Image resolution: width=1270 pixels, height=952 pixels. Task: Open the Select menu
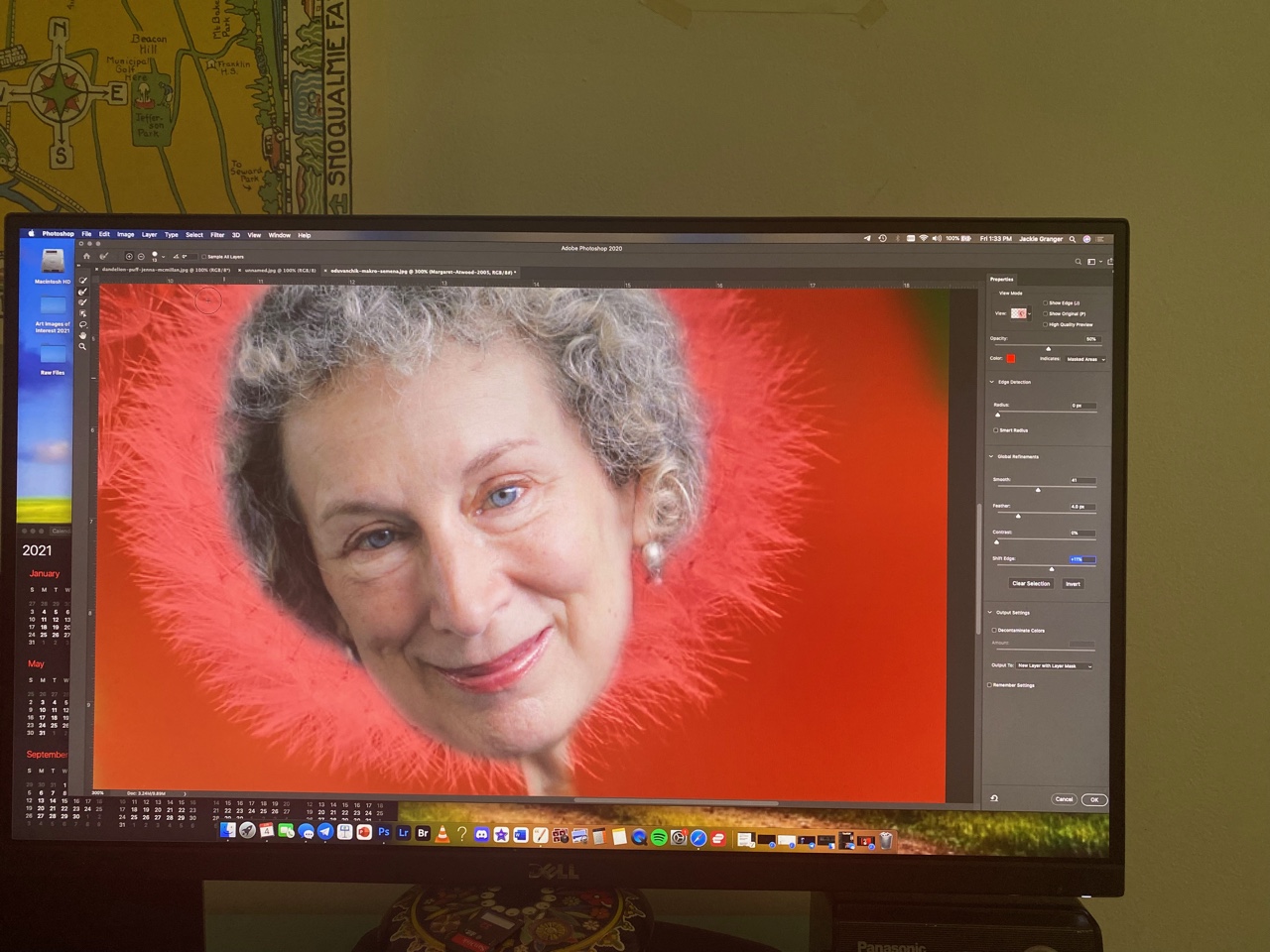coord(194,235)
